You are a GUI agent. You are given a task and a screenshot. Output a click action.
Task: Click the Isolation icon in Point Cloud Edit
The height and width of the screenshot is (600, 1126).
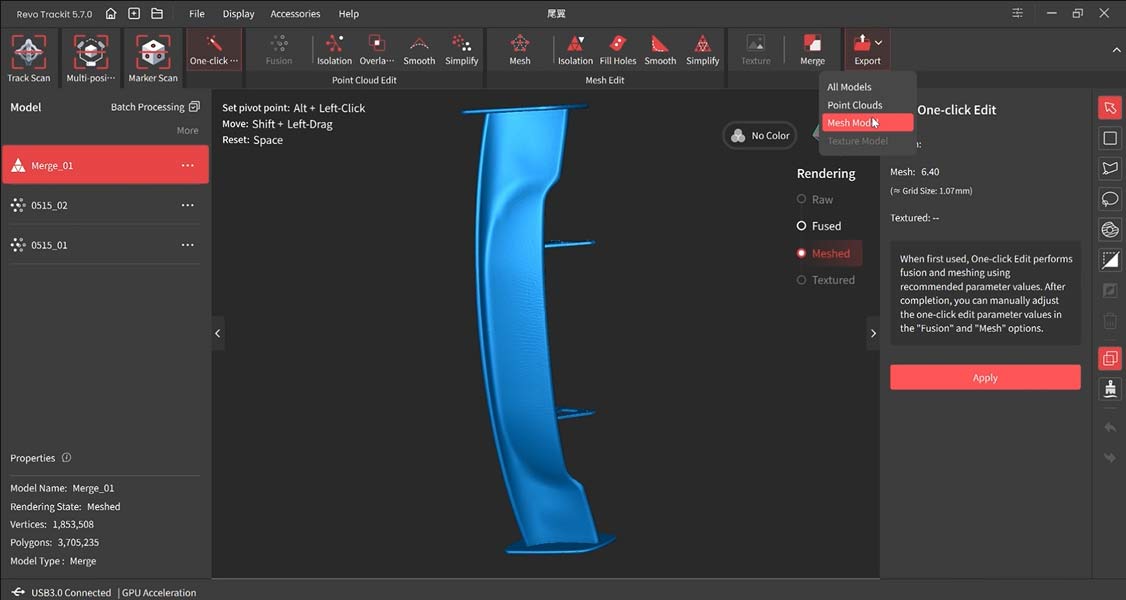point(334,49)
